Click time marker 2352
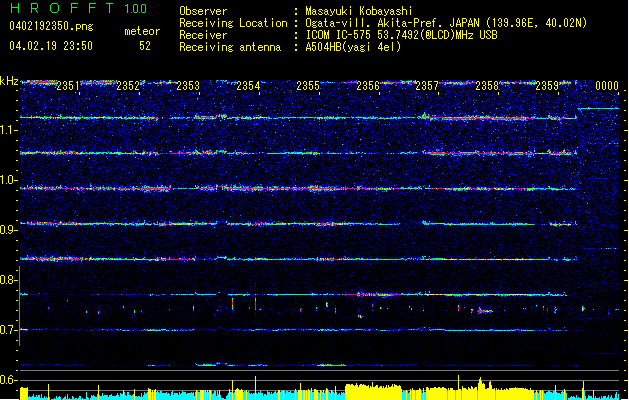The height and width of the screenshot is (400, 629). (128, 86)
